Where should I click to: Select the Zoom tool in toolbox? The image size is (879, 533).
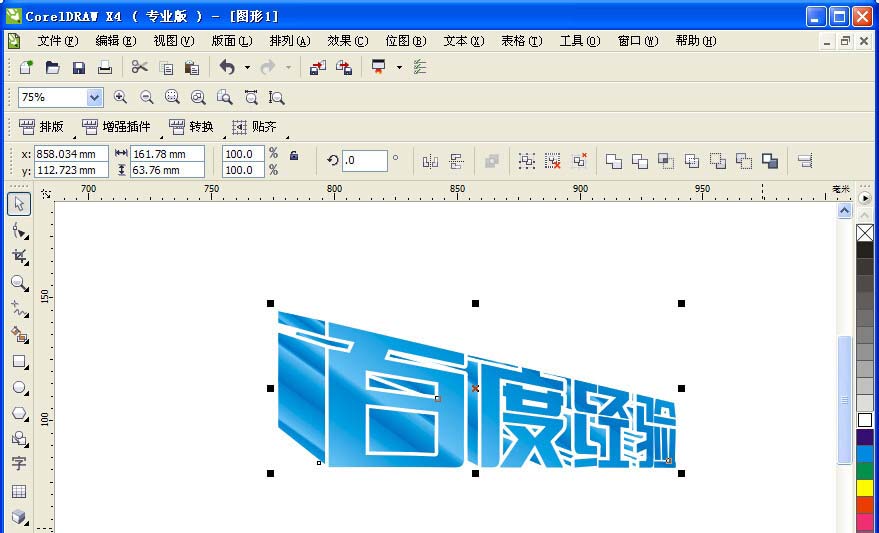[20, 283]
